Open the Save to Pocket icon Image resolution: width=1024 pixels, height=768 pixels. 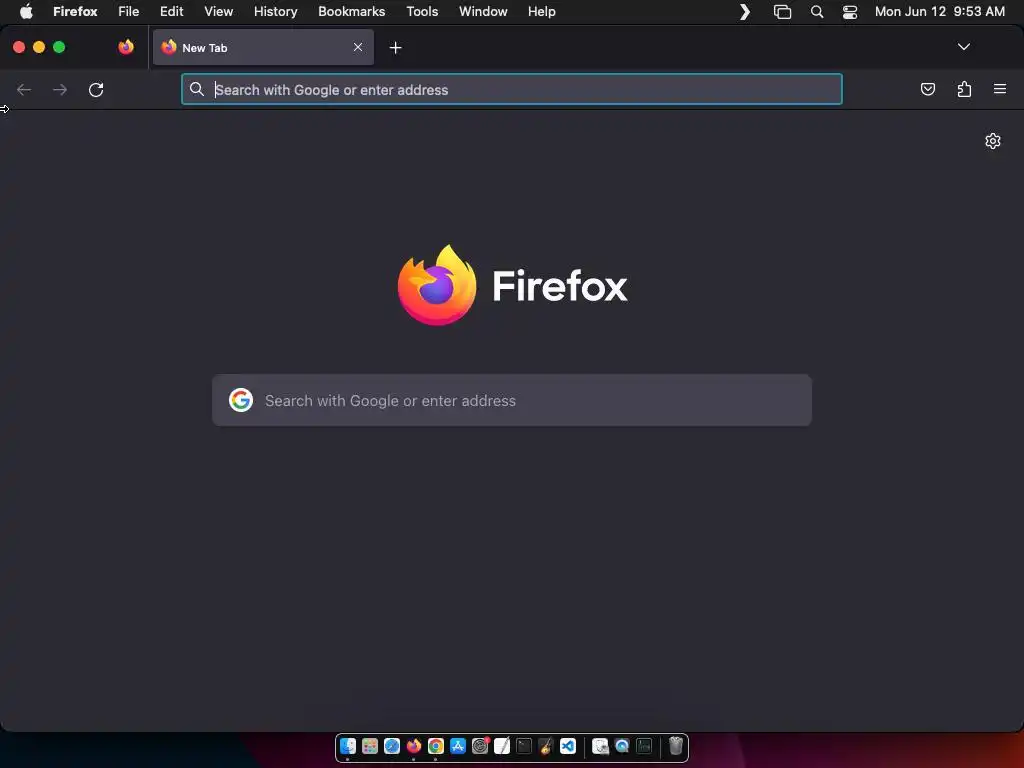(x=927, y=89)
